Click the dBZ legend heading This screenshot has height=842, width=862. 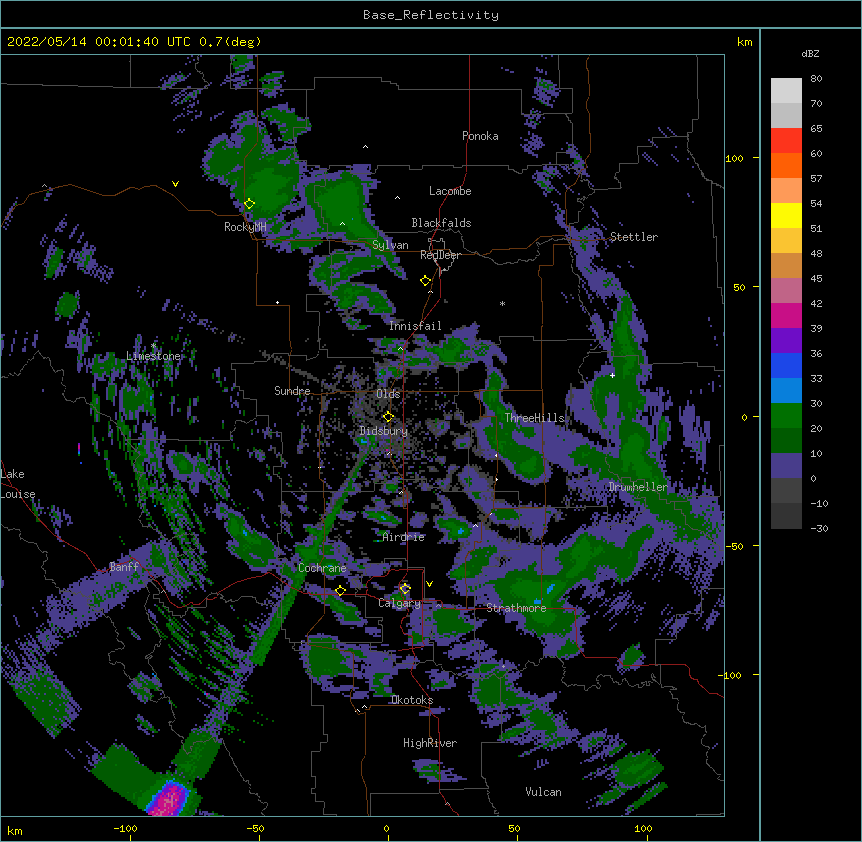810,53
